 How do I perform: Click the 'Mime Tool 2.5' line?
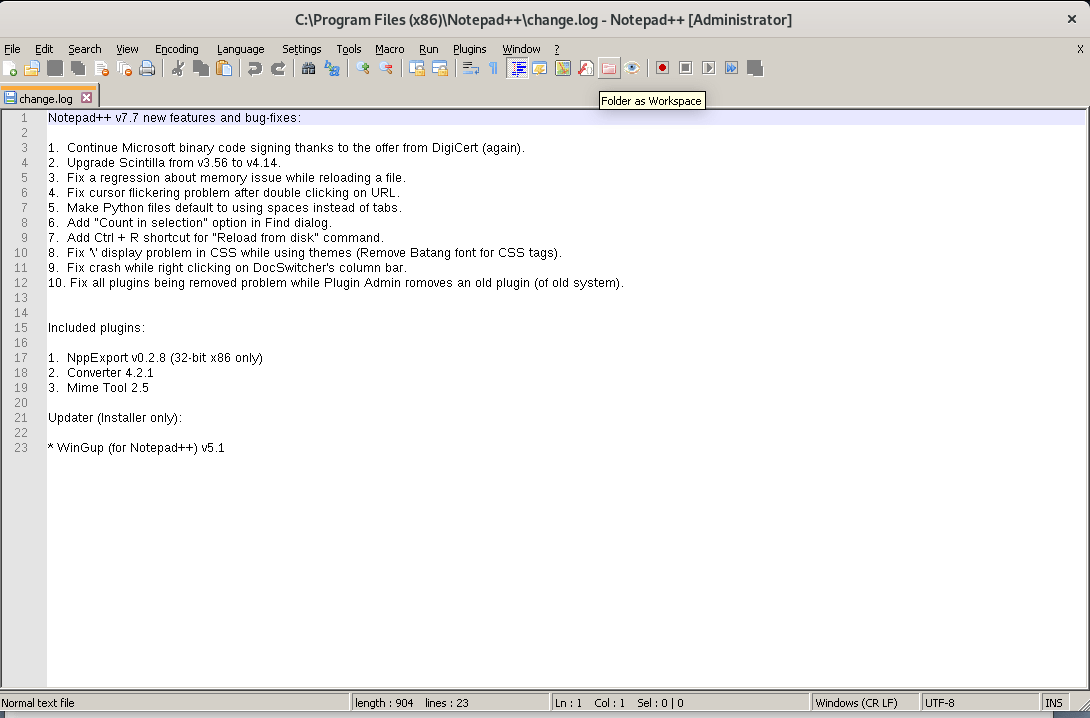point(98,388)
